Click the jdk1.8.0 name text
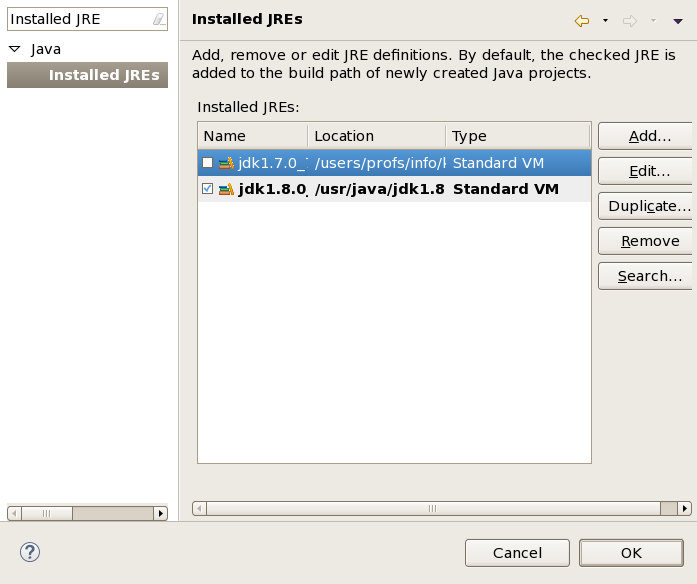This screenshot has height=584, width=697. coord(272,189)
